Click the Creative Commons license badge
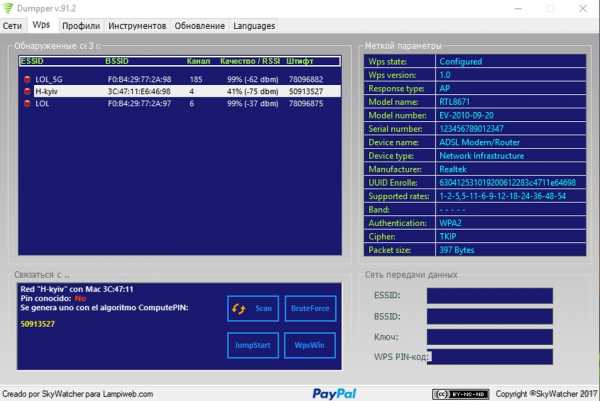600x401 pixels. point(460,394)
